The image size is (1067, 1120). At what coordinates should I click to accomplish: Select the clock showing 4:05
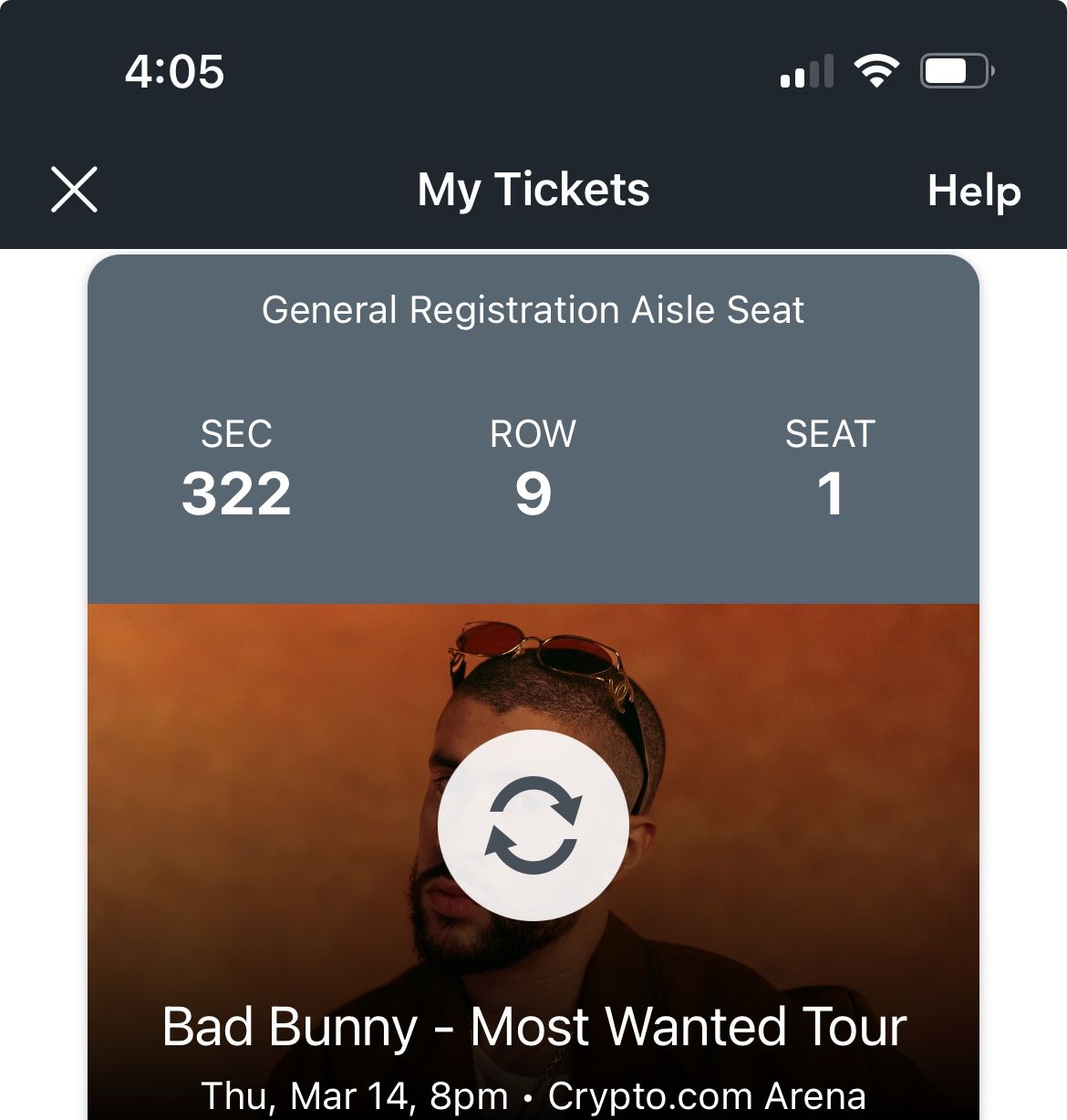click(x=175, y=71)
